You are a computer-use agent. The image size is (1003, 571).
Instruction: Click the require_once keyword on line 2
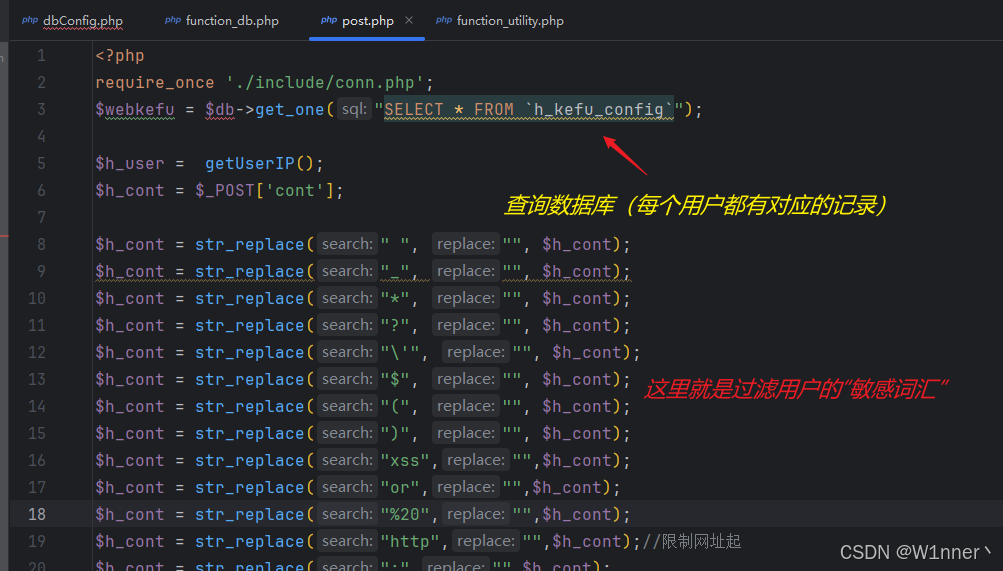coord(155,82)
